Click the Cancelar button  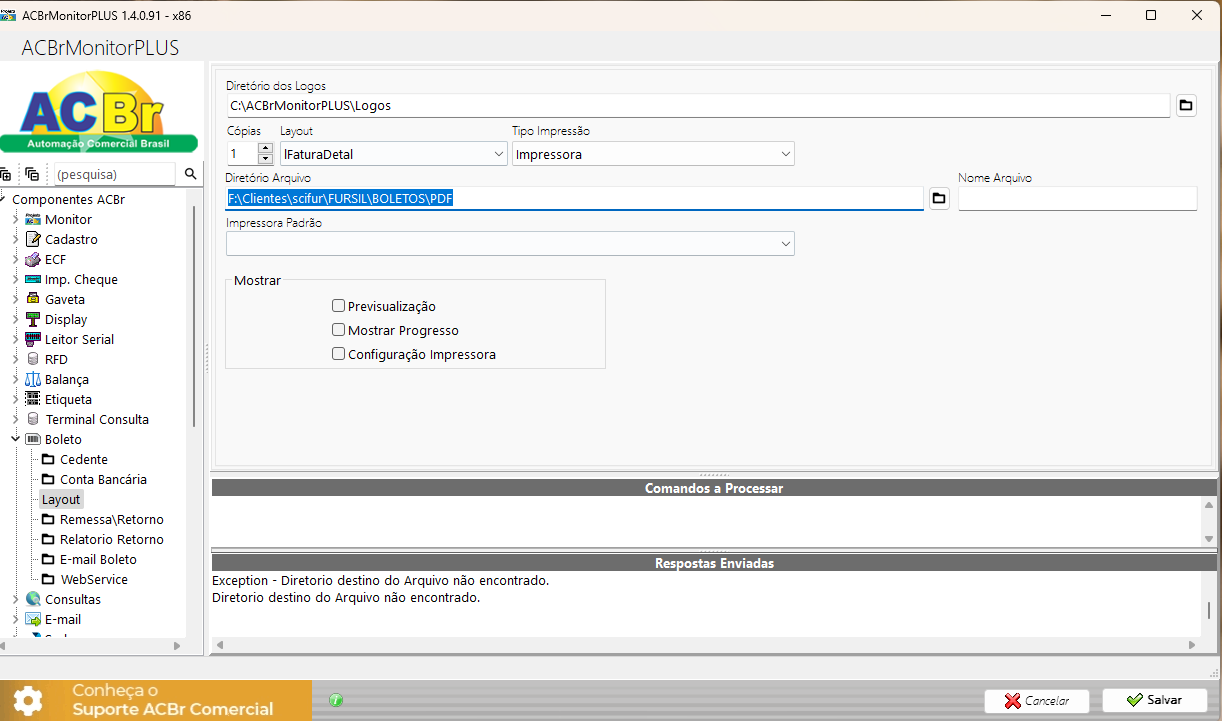[x=1036, y=700]
